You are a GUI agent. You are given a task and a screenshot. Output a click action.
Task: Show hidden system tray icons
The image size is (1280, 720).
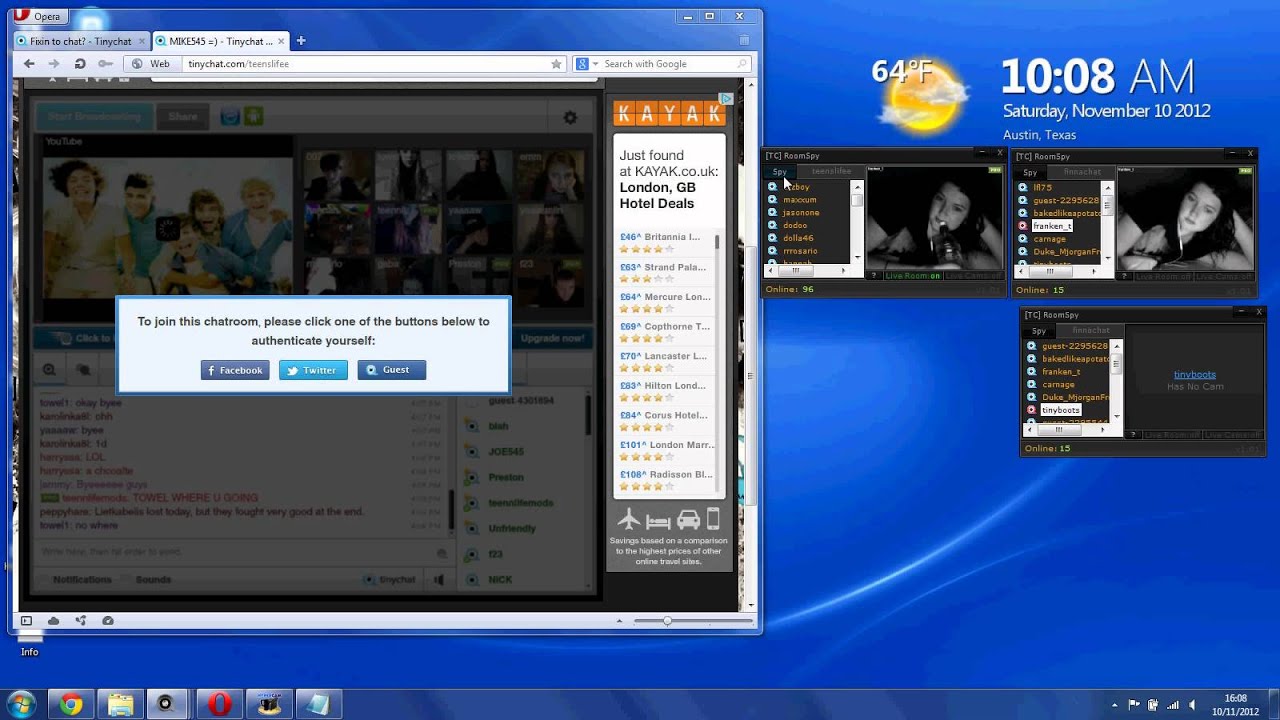point(1115,705)
